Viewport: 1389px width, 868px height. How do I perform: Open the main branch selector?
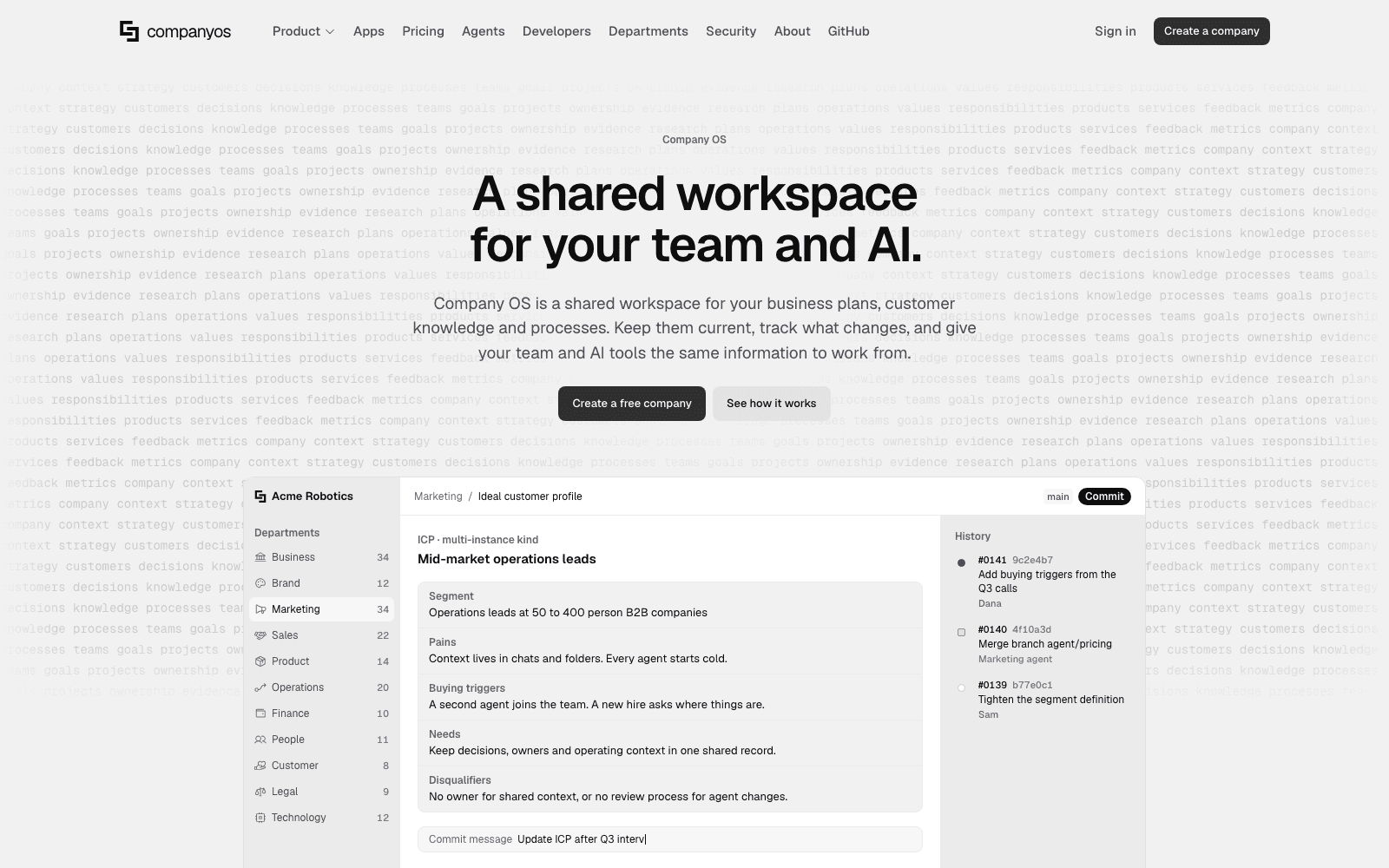coord(1057,496)
